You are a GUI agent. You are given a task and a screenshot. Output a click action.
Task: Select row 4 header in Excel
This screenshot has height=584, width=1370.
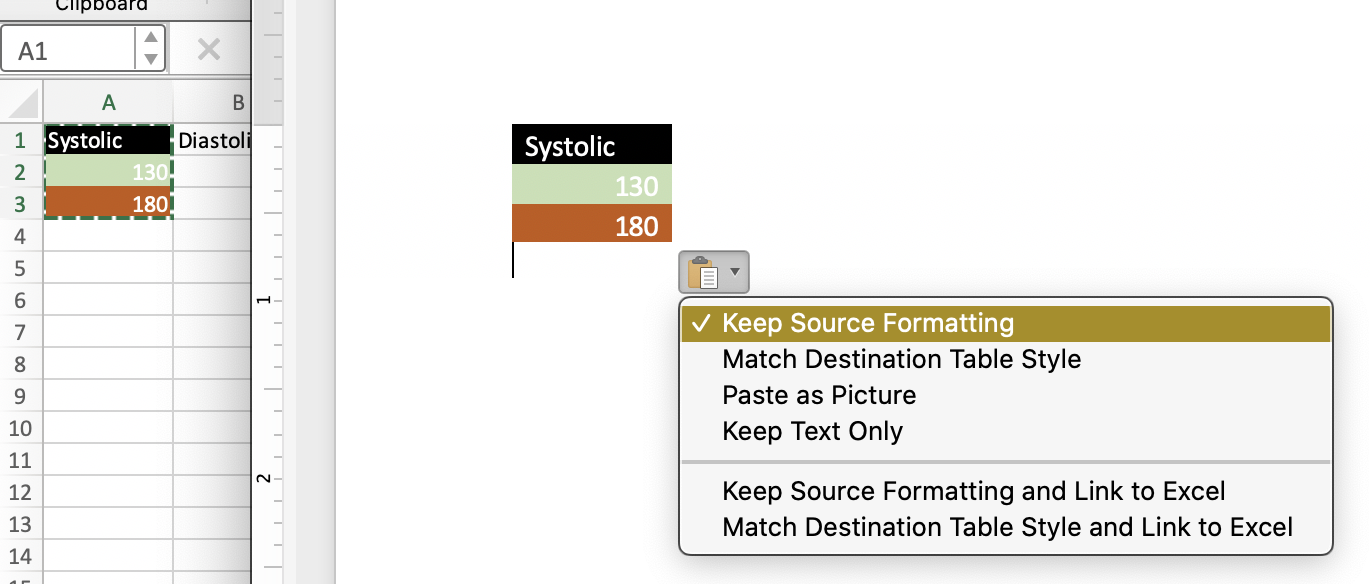pyautogui.click(x=20, y=237)
